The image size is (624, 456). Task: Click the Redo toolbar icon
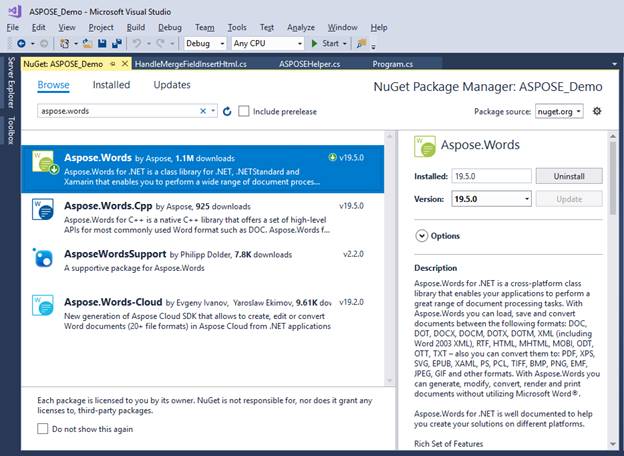pyautogui.click(x=160, y=43)
